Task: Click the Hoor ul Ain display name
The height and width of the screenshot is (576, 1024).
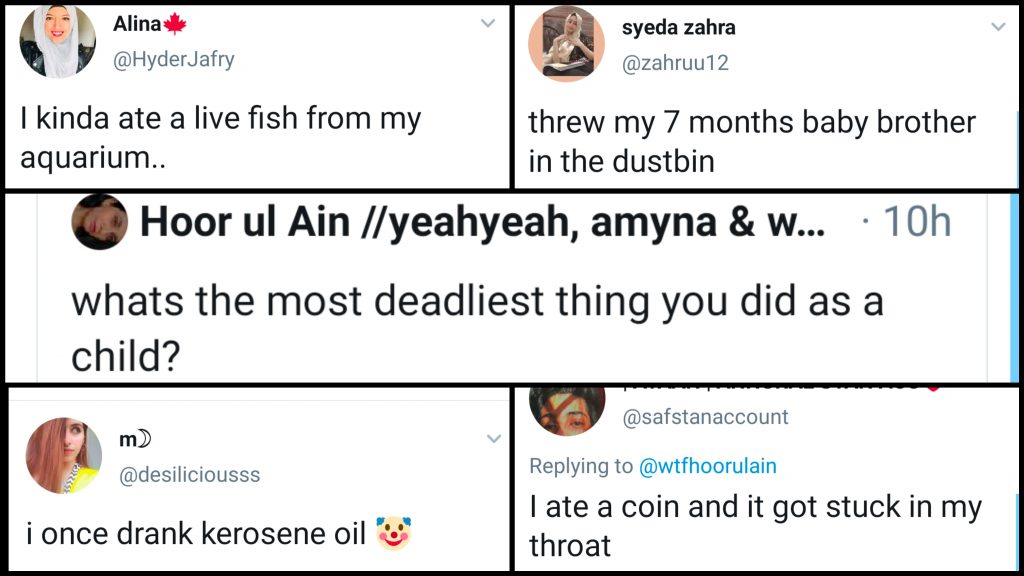Action: (x=482, y=223)
